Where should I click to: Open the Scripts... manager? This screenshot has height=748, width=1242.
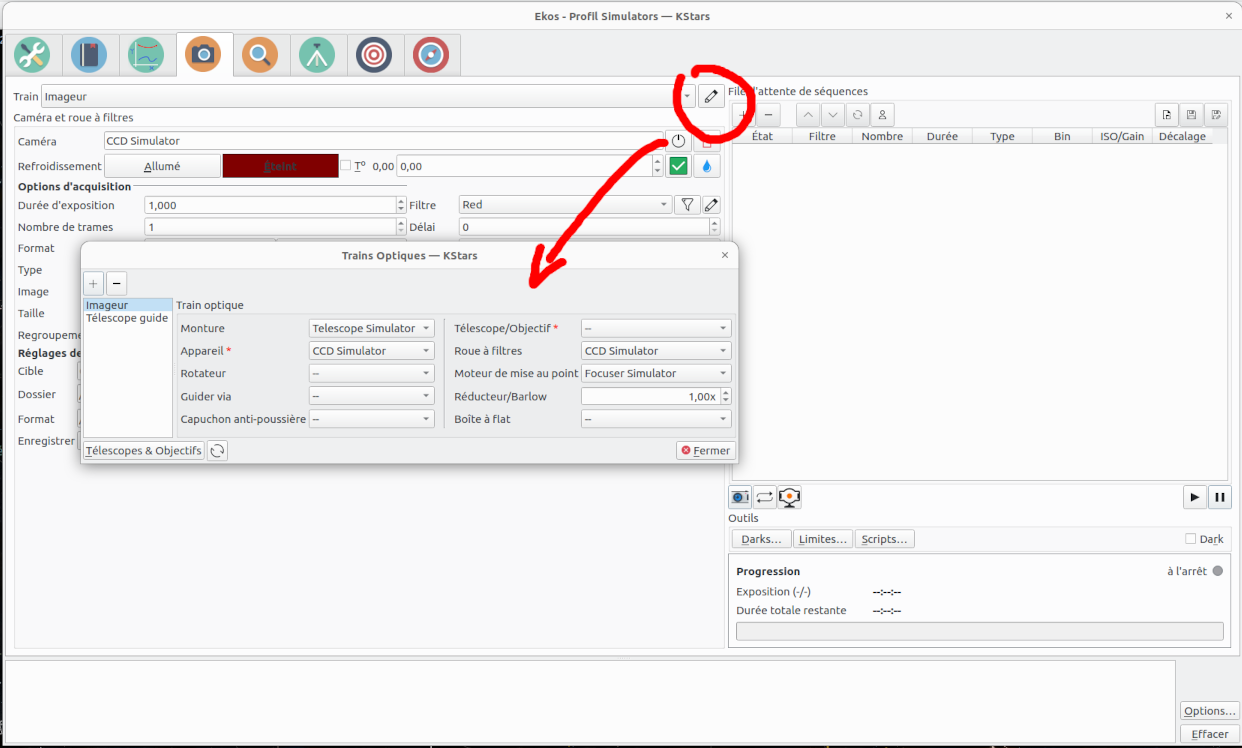(x=885, y=539)
